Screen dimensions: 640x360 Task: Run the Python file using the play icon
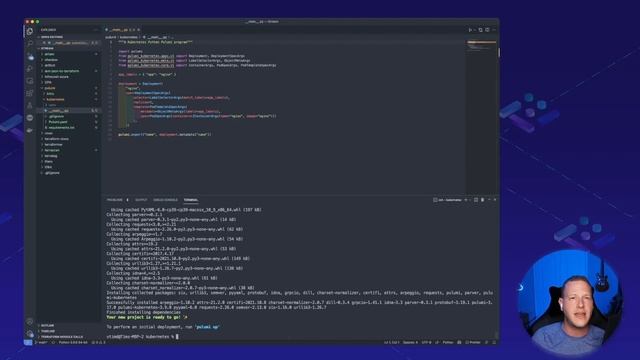470,30
